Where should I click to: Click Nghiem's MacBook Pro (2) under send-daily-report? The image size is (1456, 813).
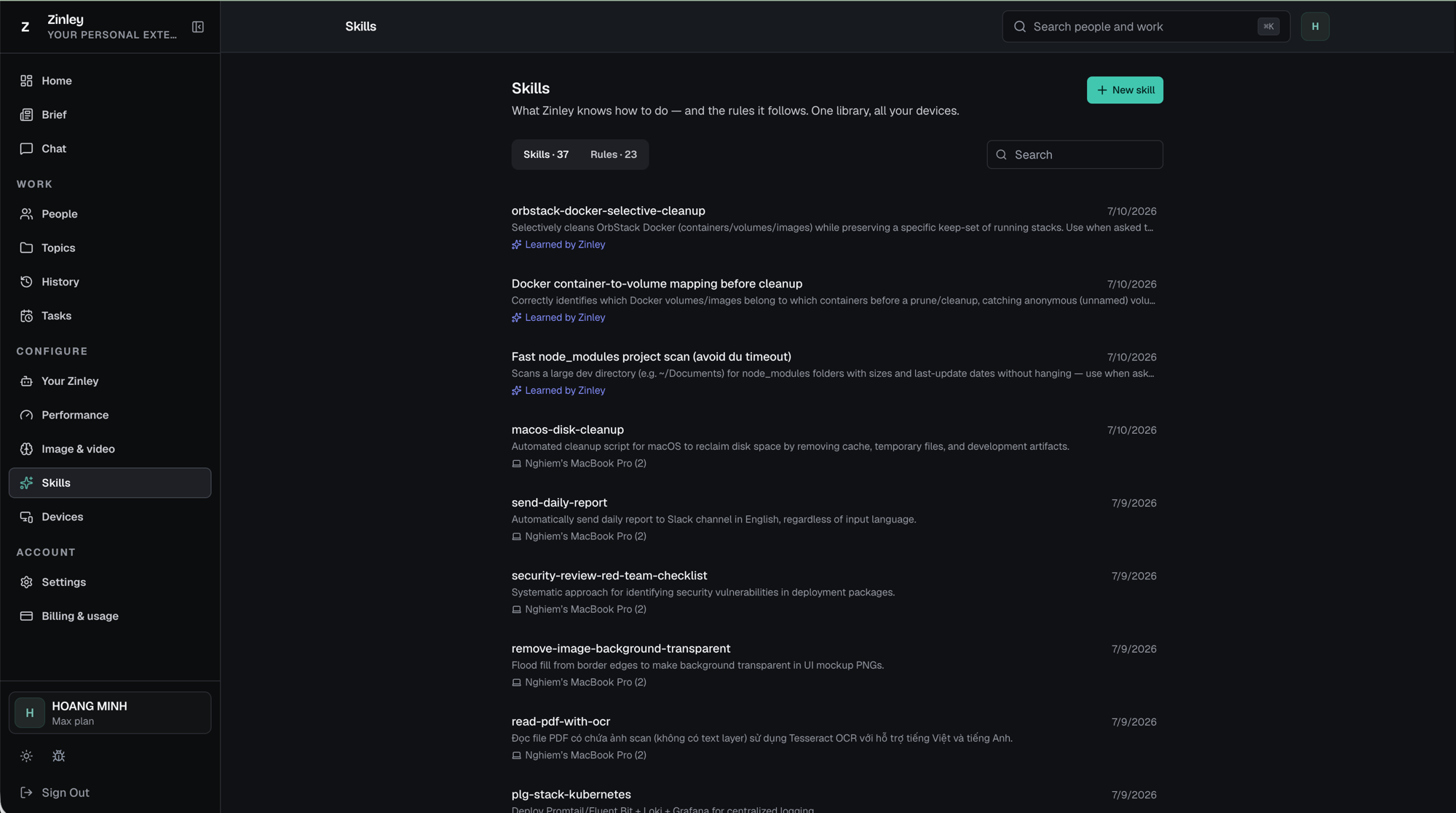[585, 536]
